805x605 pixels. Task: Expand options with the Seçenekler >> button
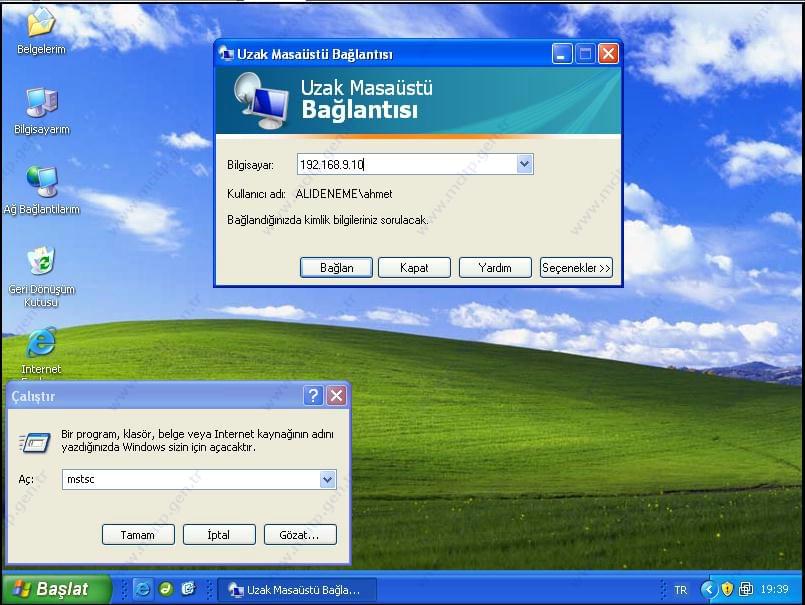click(x=576, y=268)
